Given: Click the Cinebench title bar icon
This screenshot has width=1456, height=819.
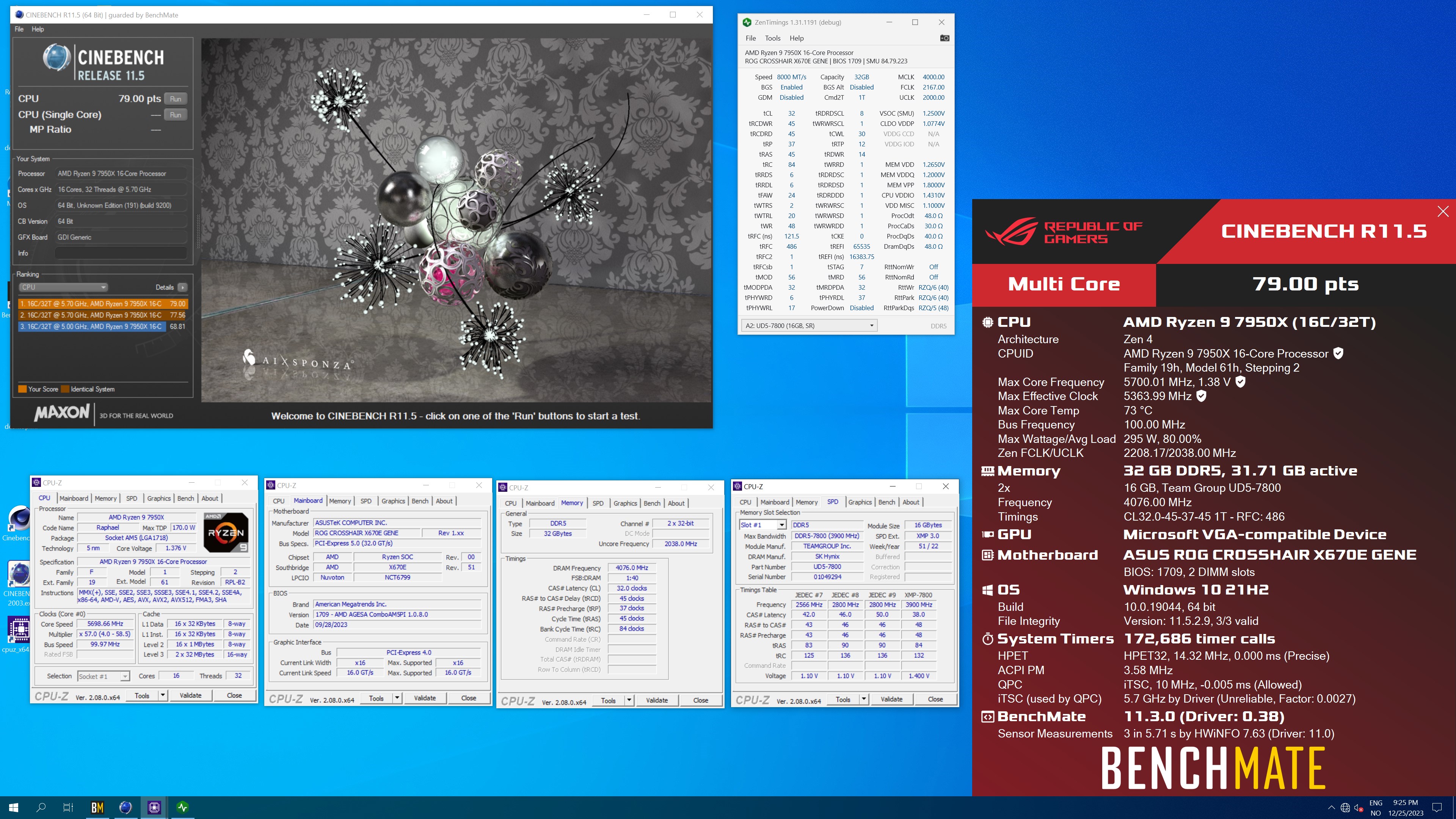Looking at the screenshot, I should pyautogui.click(x=19, y=15).
